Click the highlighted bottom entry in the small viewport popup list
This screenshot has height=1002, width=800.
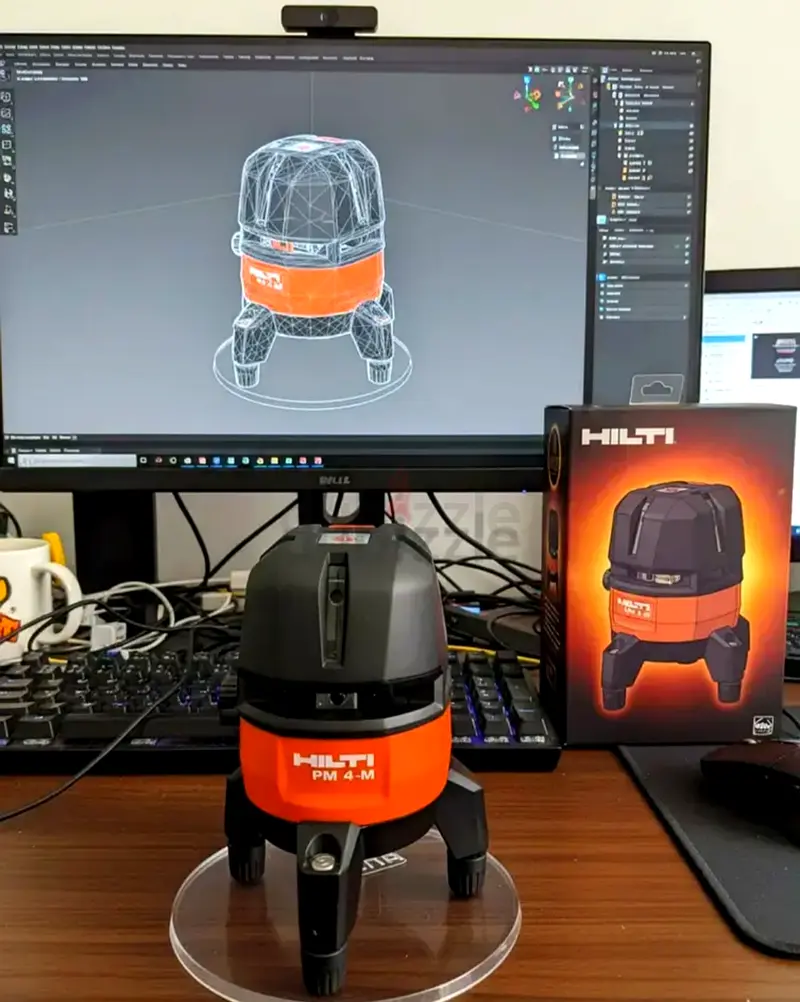[569, 156]
